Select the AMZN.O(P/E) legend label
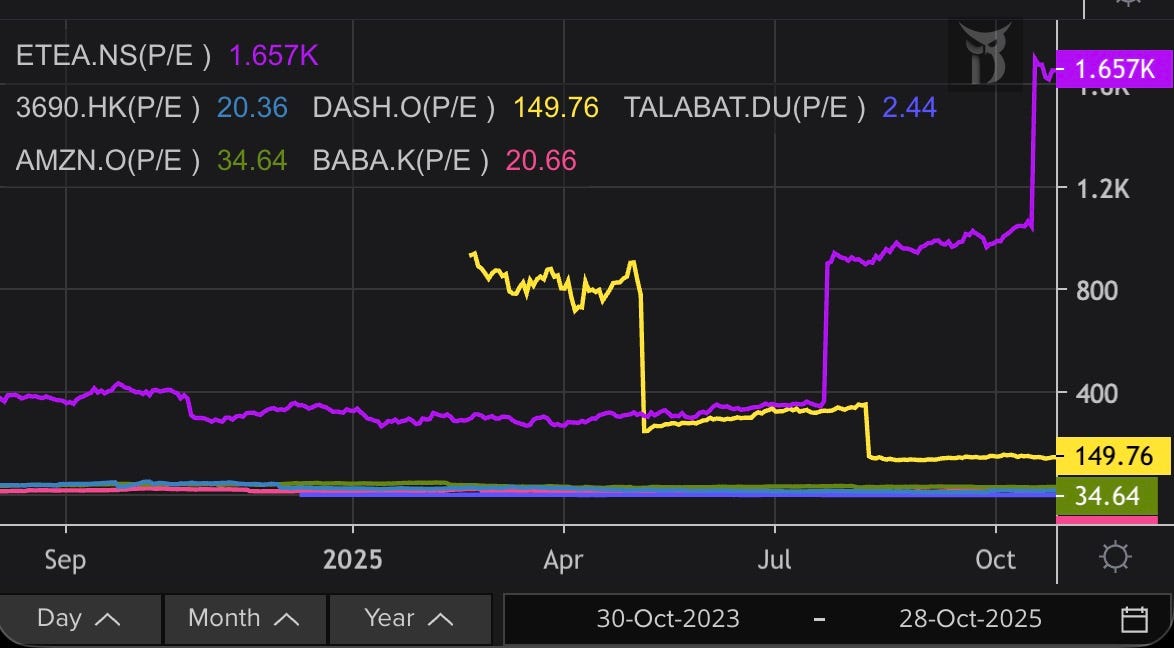 tap(108, 160)
